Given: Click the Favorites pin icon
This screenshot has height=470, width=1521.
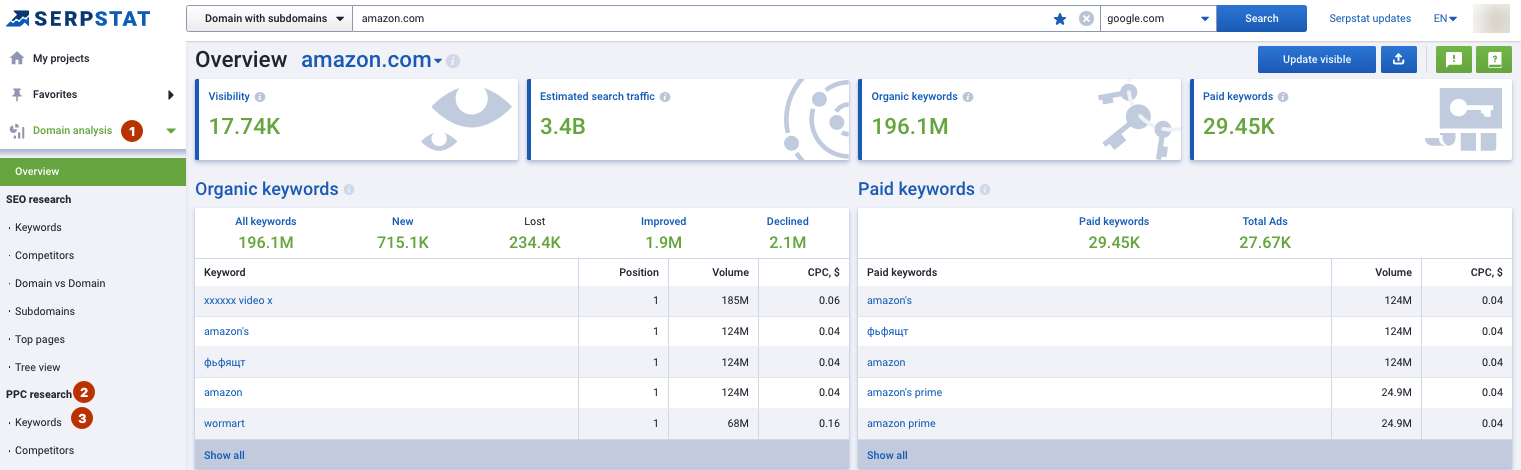Looking at the screenshot, I should [x=17, y=94].
